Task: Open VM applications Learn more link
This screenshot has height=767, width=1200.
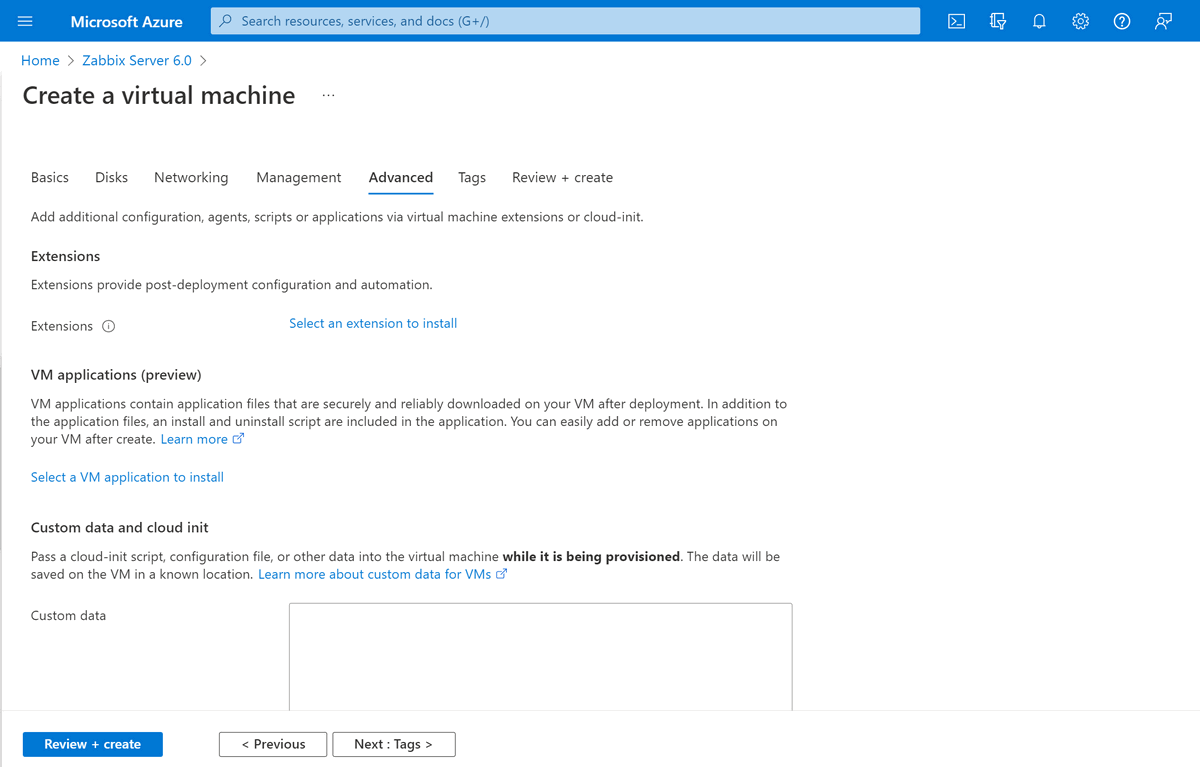Action: pyautogui.click(x=202, y=439)
